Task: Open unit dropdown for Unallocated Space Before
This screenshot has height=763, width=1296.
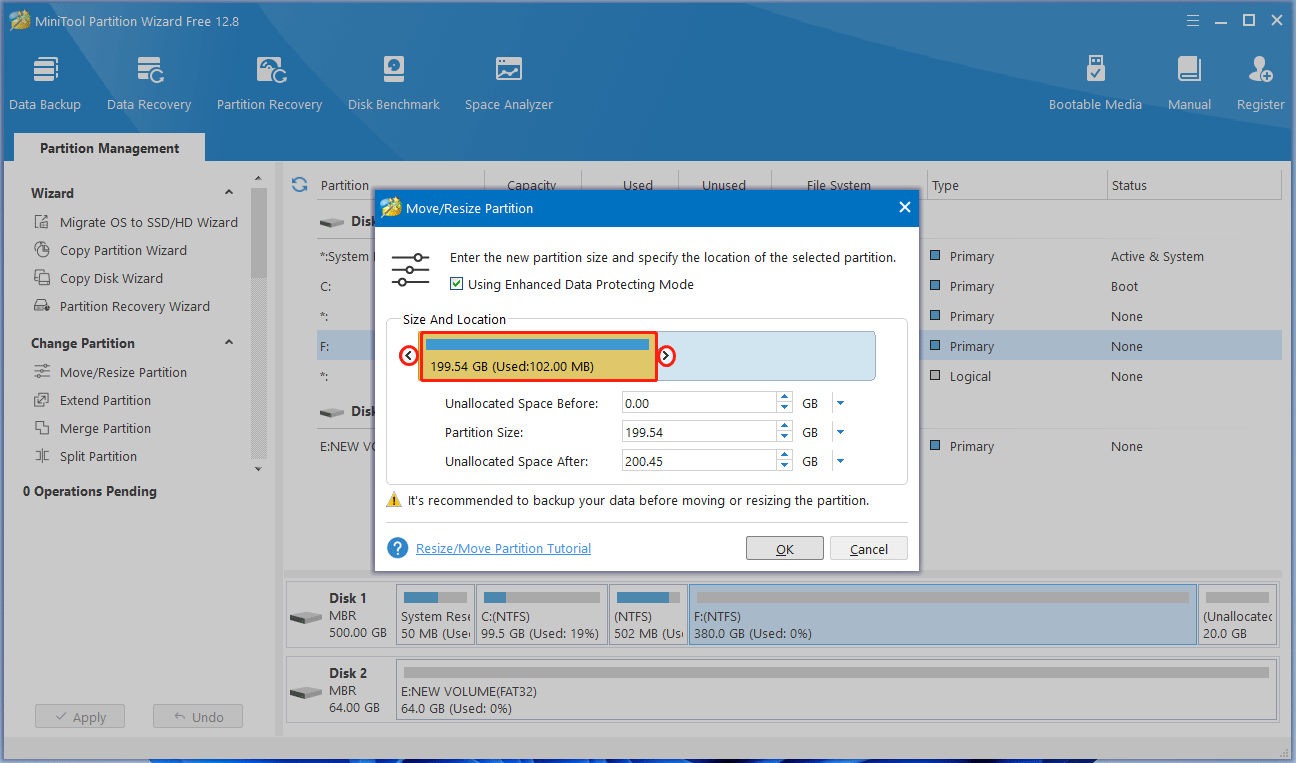Action: [x=840, y=403]
